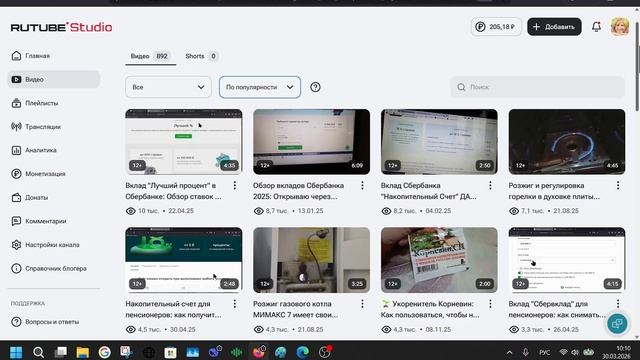Image resolution: width=640 pixels, height=360 pixels.
Task: Open options menu for Вклад Сбербанка "Накопительный Счет"
Action: click(x=490, y=186)
